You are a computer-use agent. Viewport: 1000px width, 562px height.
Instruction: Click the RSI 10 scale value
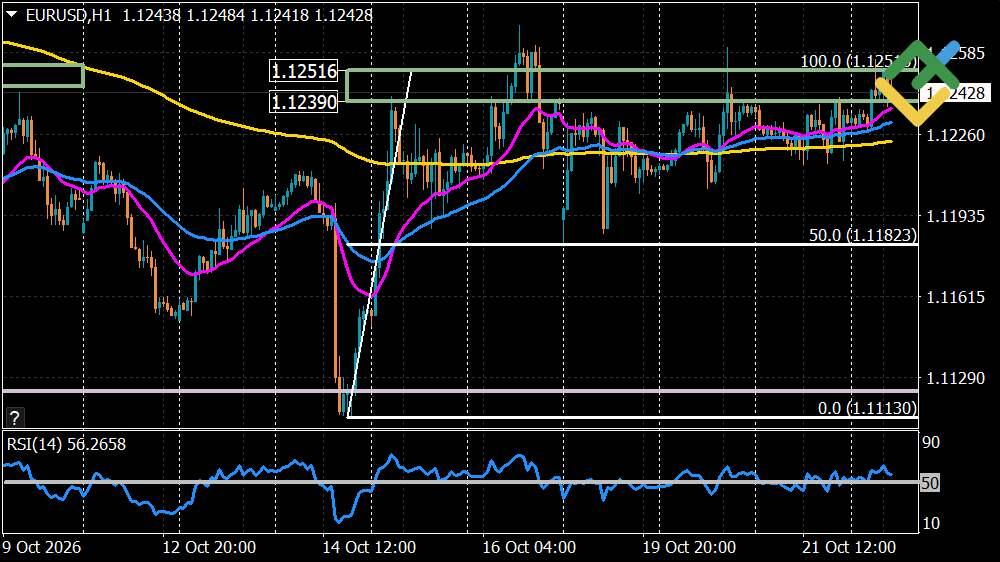[931, 523]
